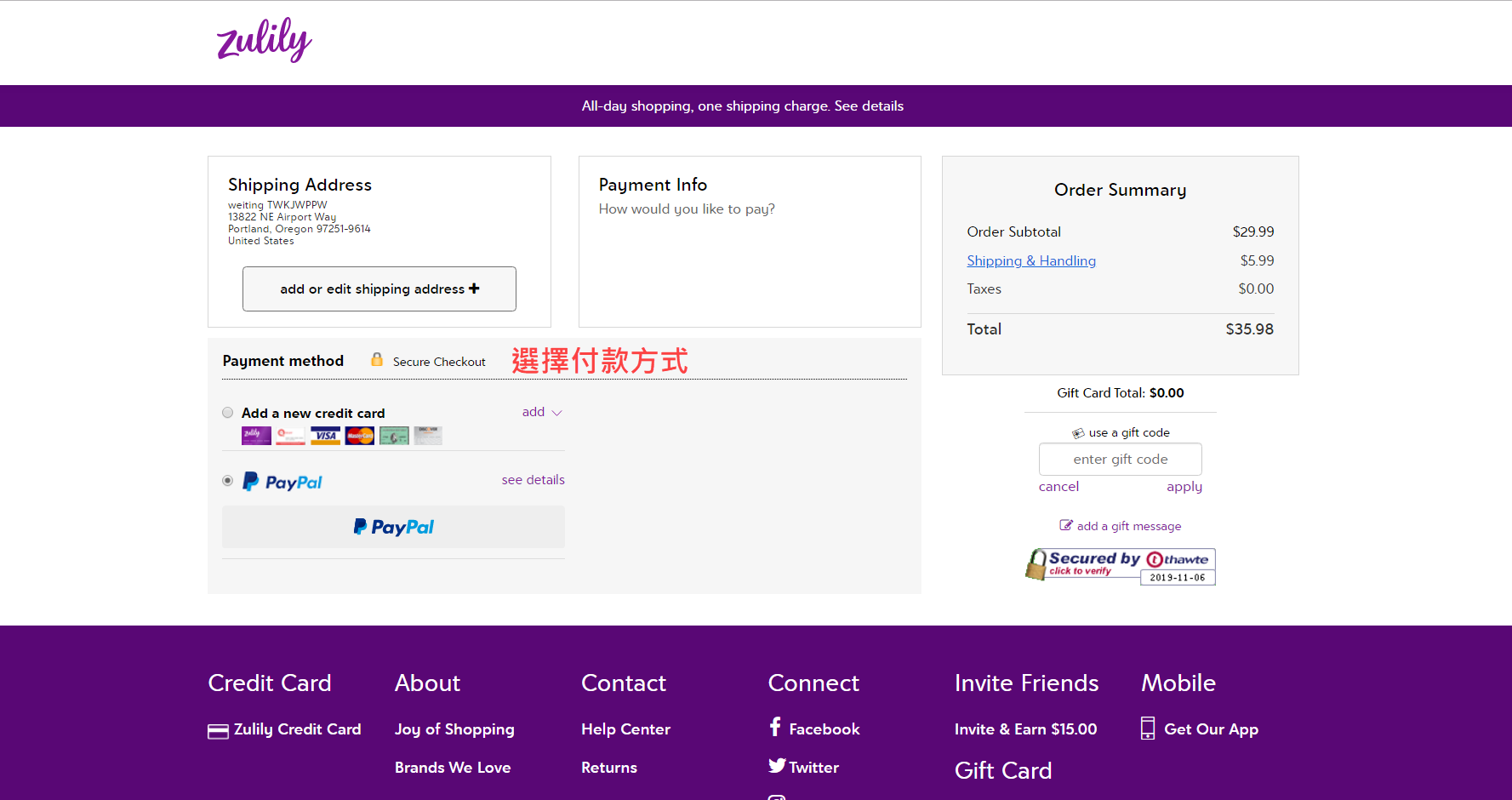Apply the gift code
The height and width of the screenshot is (800, 1512).
tap(1184, 487)
